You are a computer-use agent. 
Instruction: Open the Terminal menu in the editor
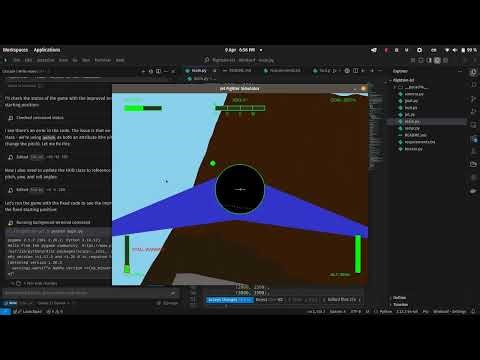(x=102, y=60)
